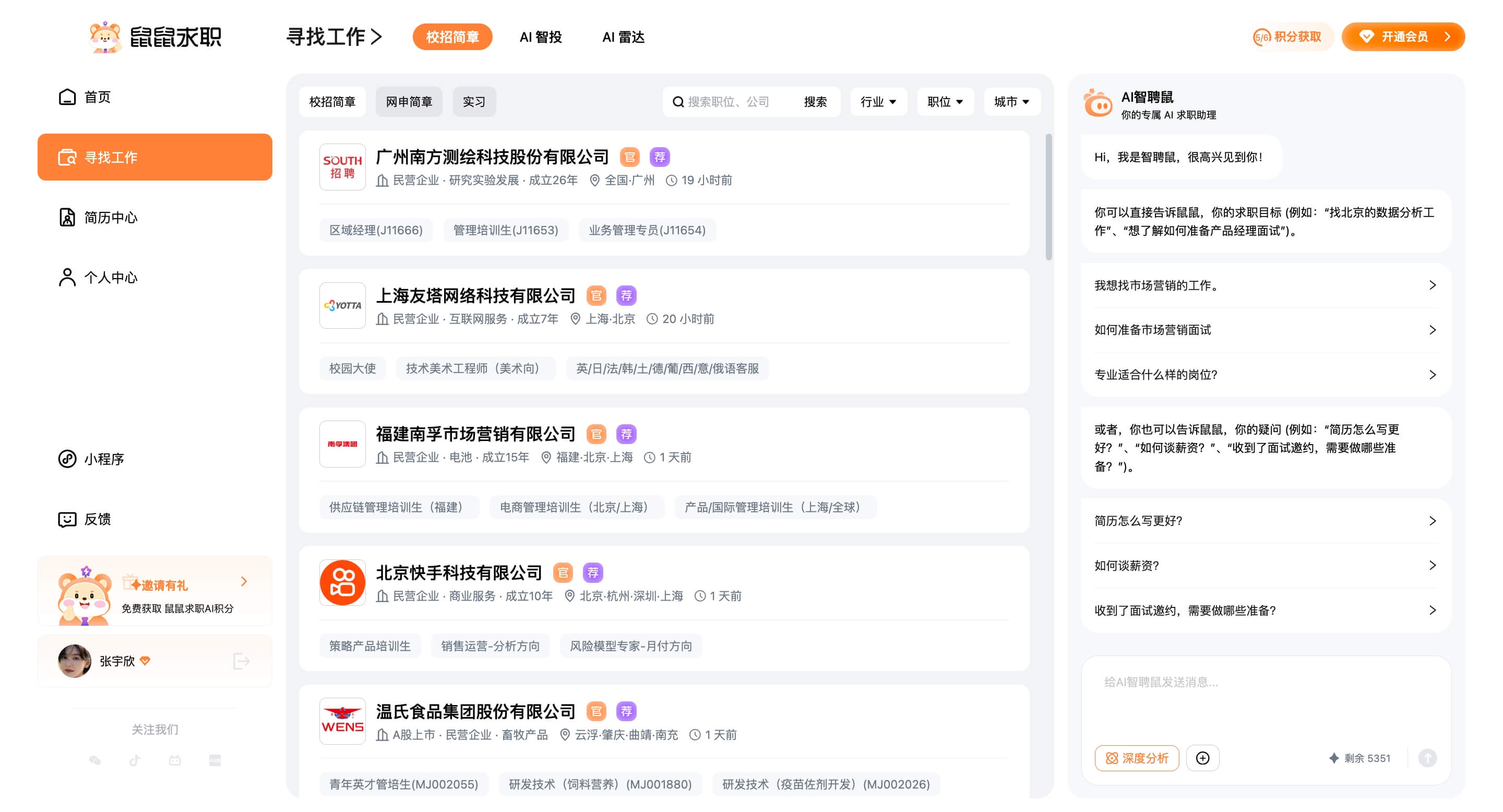Click the Xiaohongshu follow icon
The height and width of the screenshot is (812, 1503).
pos(216,760)
